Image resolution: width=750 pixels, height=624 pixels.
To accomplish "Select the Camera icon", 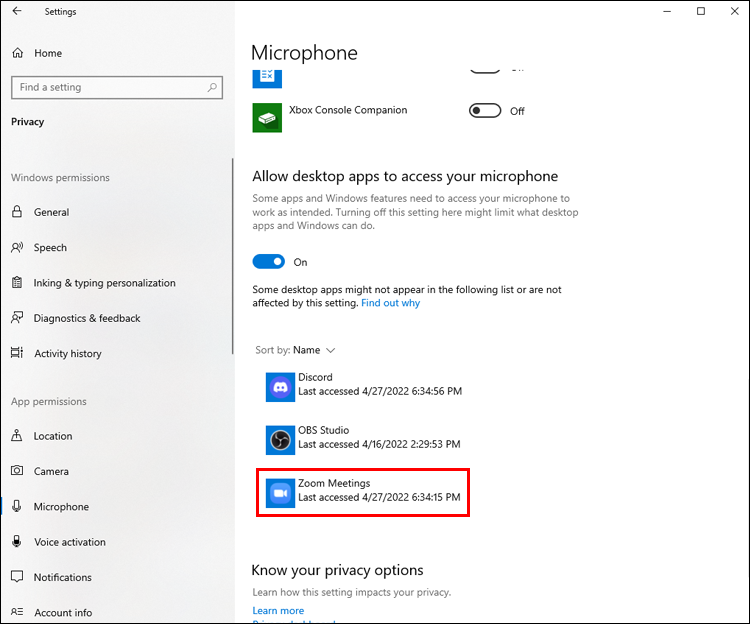I will click(17, 471).
